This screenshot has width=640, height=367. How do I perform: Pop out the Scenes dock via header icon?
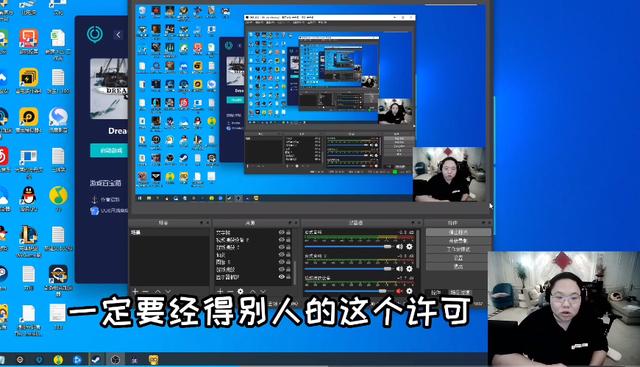201,222
